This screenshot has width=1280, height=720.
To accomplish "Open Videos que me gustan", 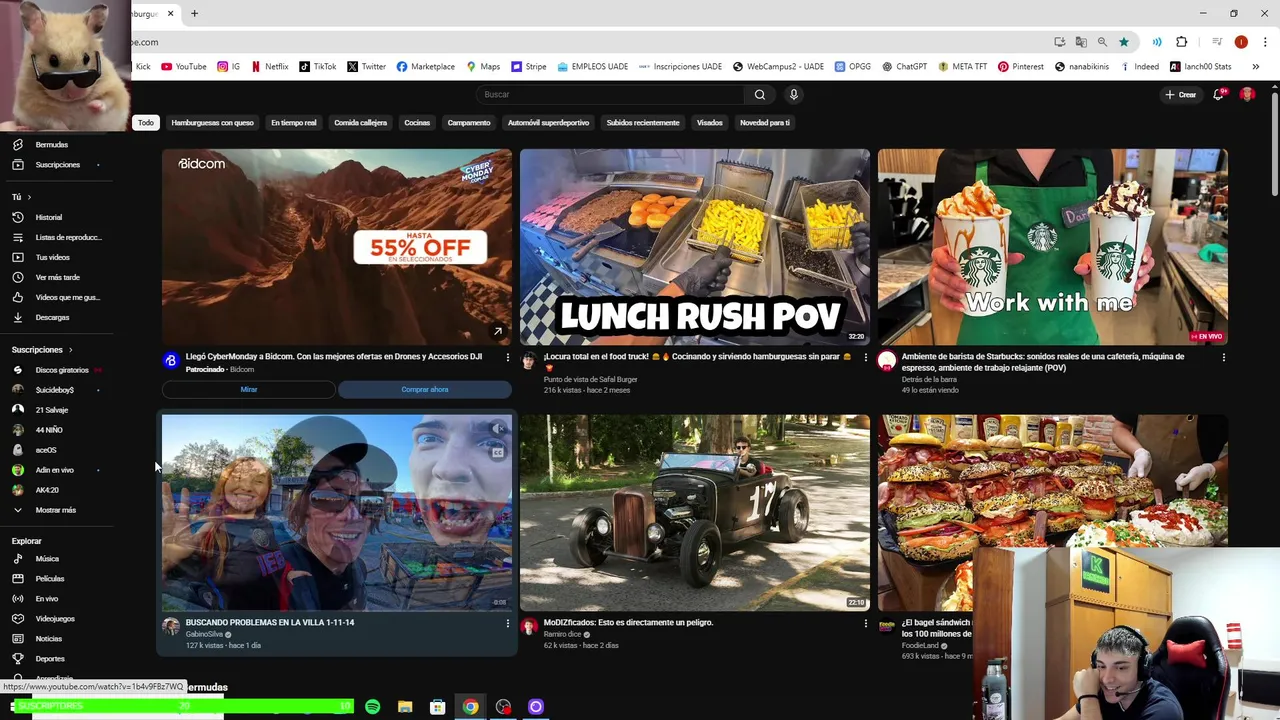I will 57,297.
